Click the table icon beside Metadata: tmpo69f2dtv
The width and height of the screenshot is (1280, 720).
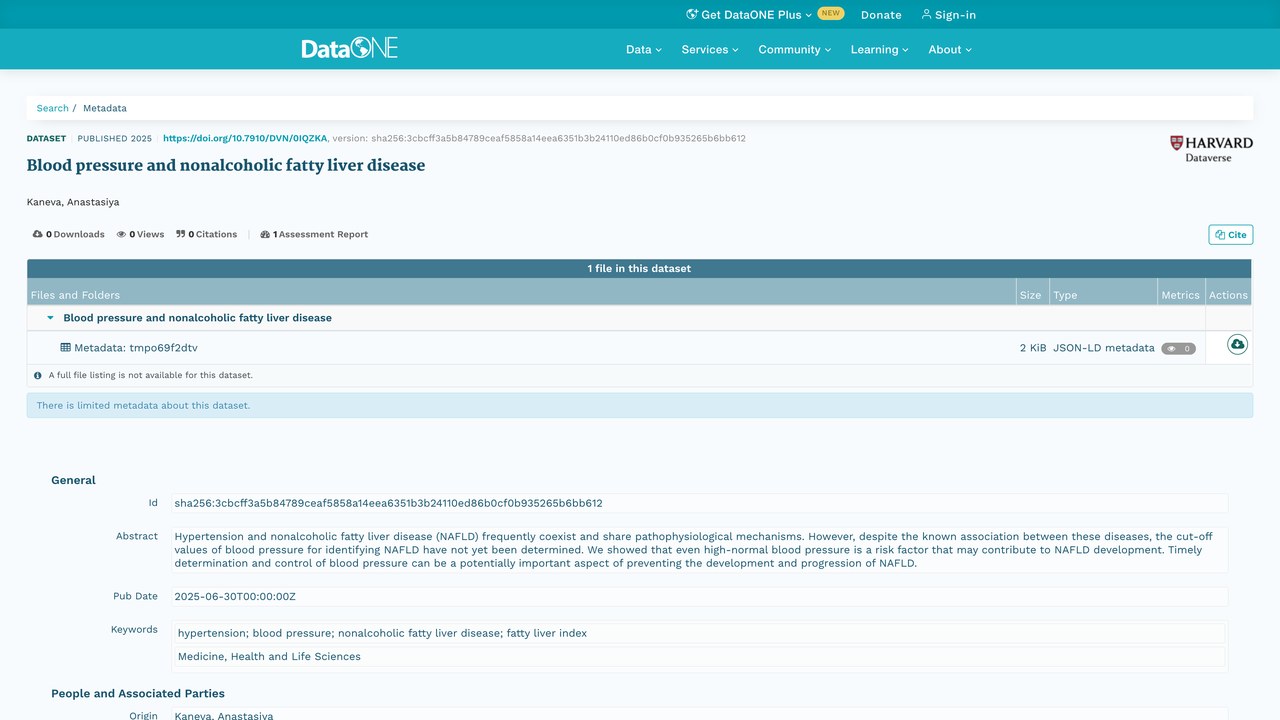click(x=65, y=347)
